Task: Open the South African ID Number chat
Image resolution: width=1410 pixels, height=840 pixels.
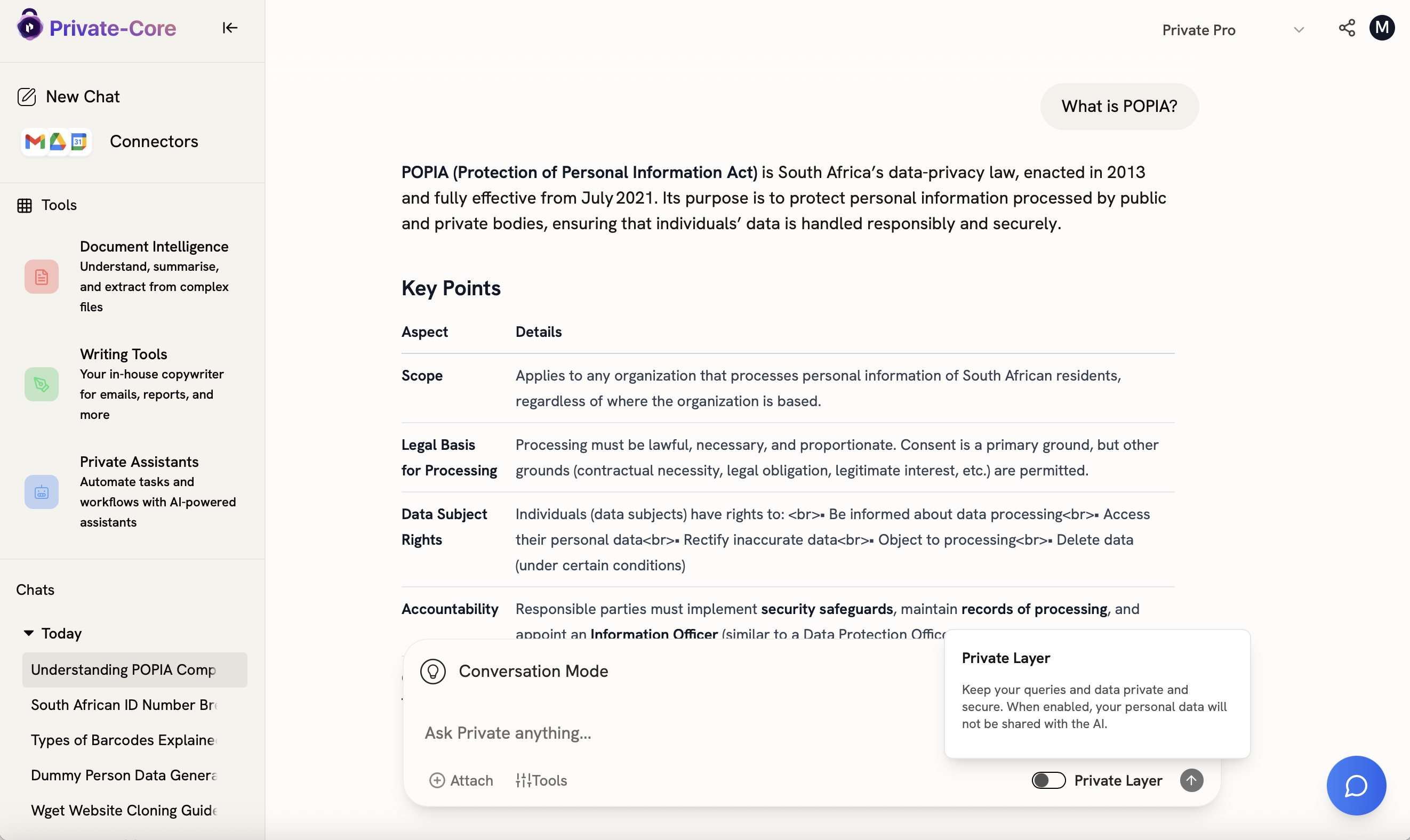Action: (124, 705)
